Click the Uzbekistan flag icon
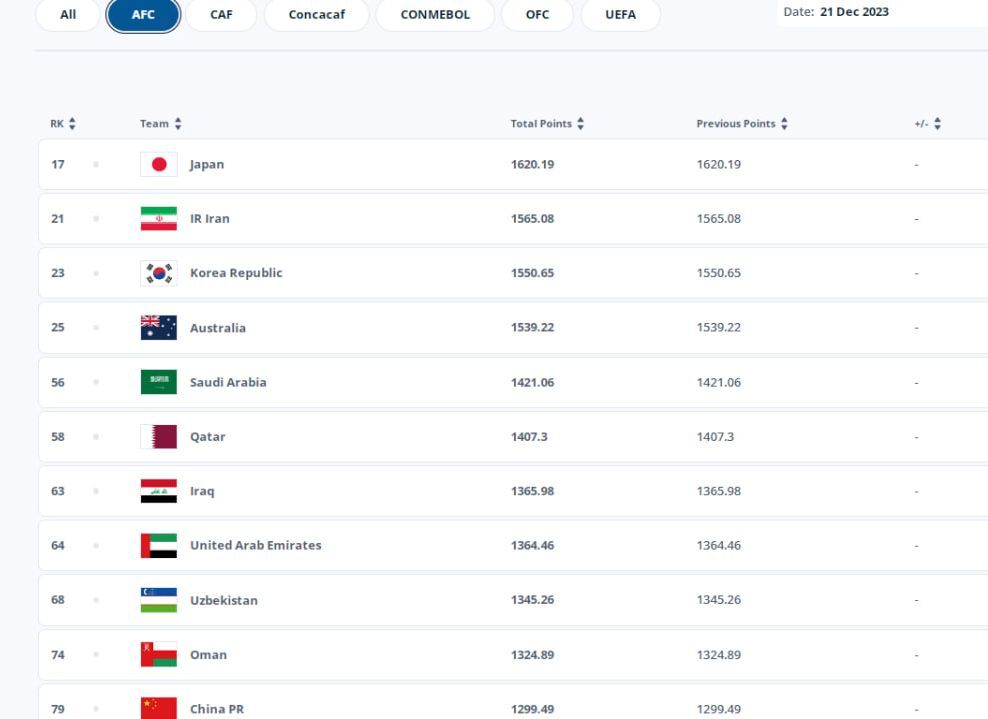988x719 pixels. pos(158,601)
